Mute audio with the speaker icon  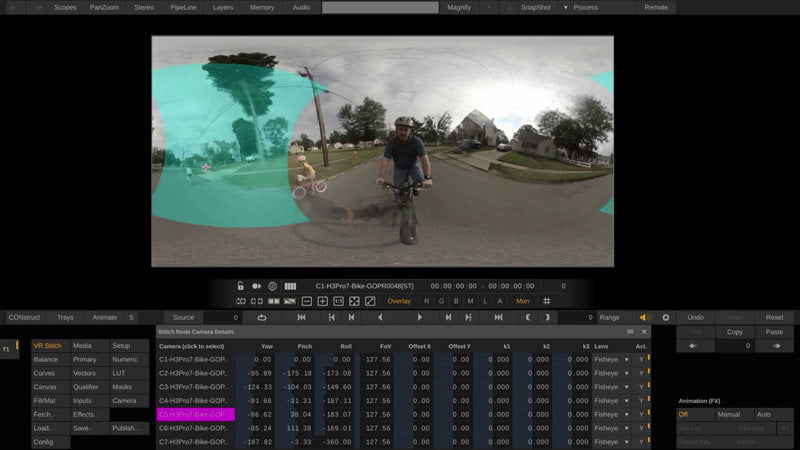(644, 317)
